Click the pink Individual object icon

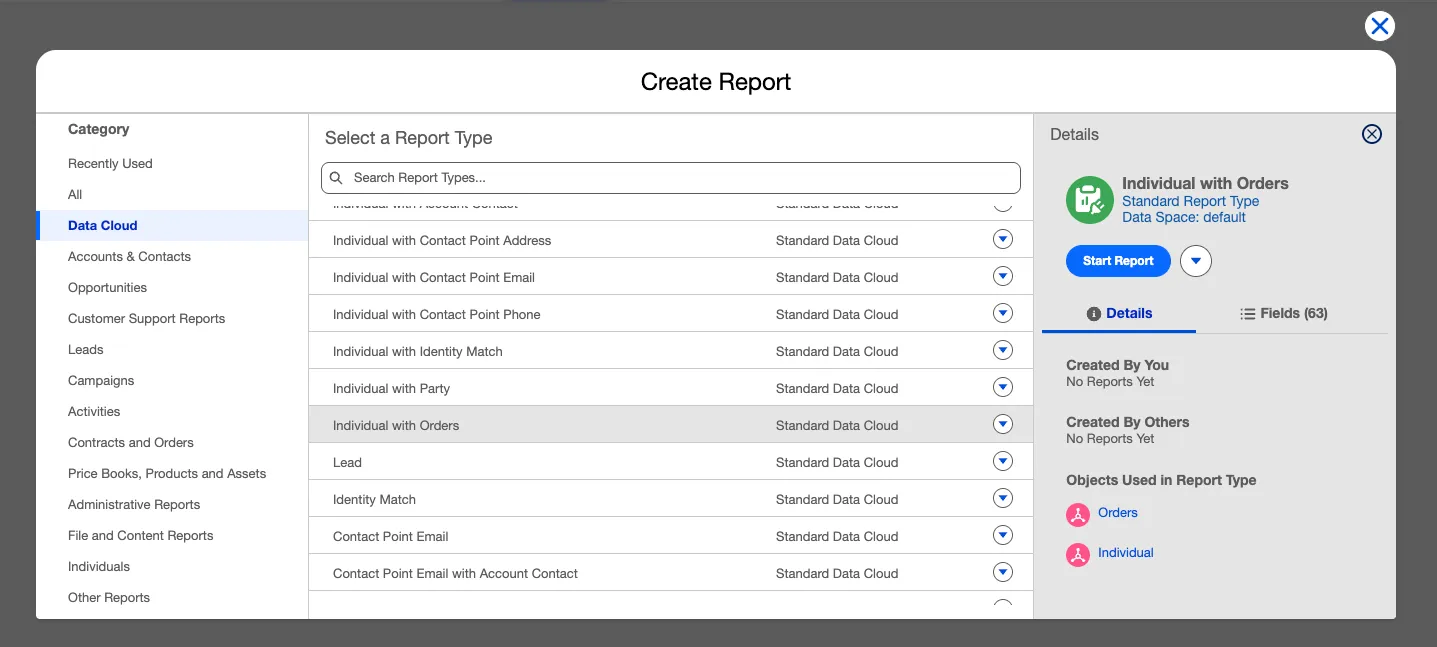coord(1077,554)
